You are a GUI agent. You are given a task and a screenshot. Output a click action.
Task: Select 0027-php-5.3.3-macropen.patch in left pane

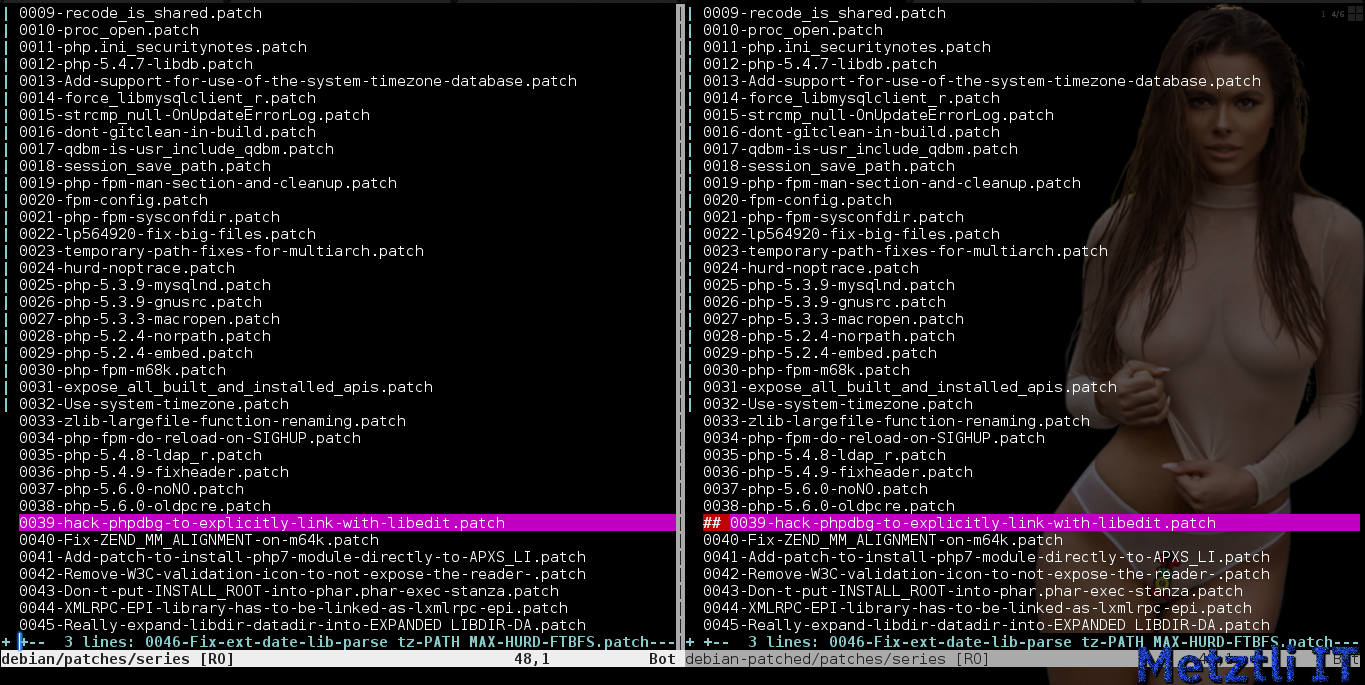click(x=149, y=319)
